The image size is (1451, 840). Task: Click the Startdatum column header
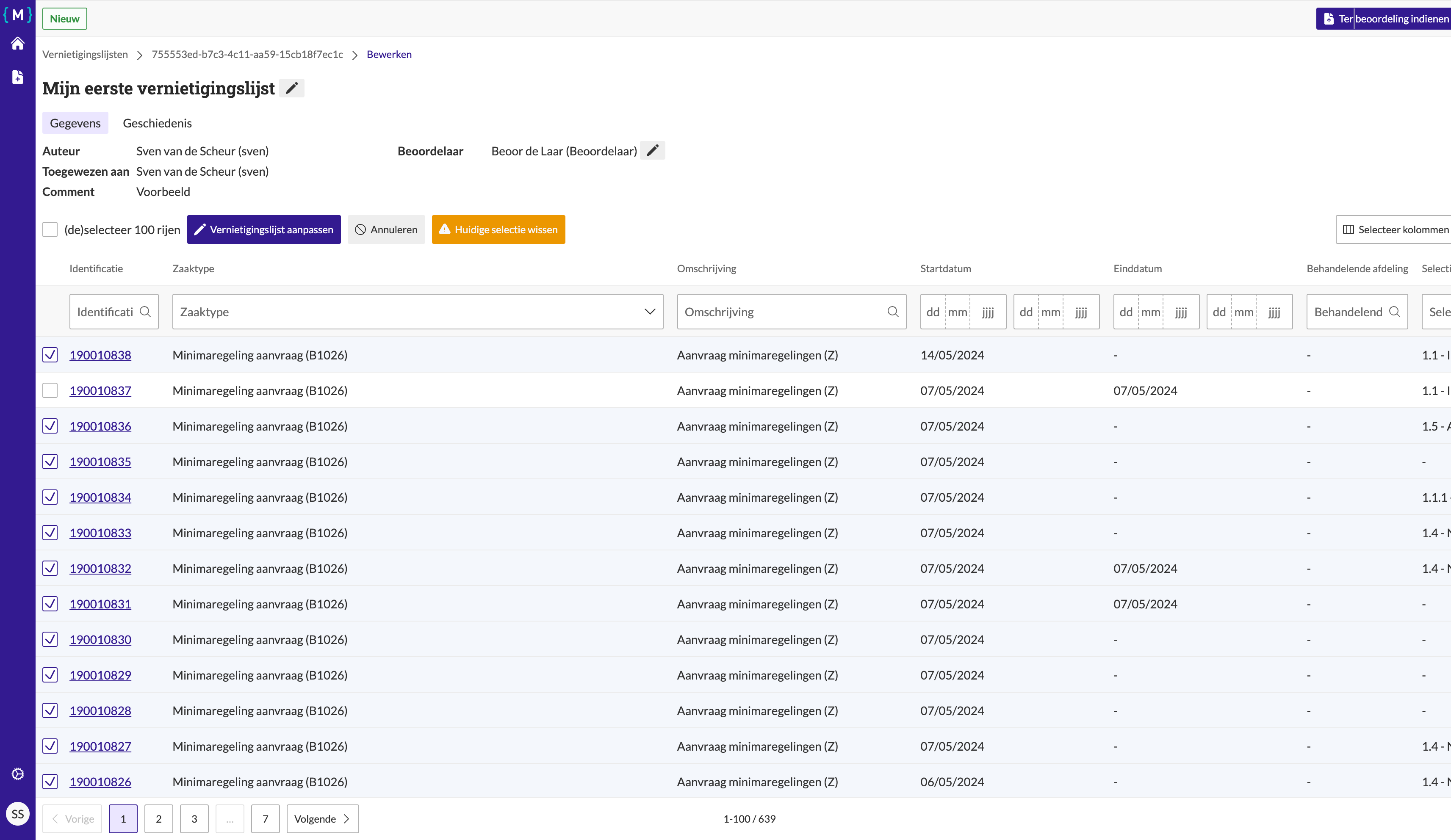coord(945,268)
